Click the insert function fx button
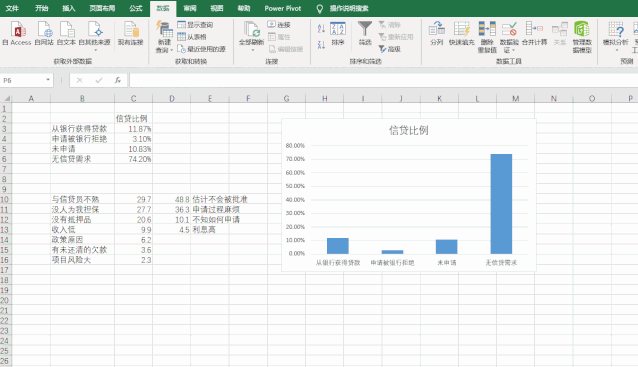The height and width of the screenshot is (367, 638). point(118,80)
